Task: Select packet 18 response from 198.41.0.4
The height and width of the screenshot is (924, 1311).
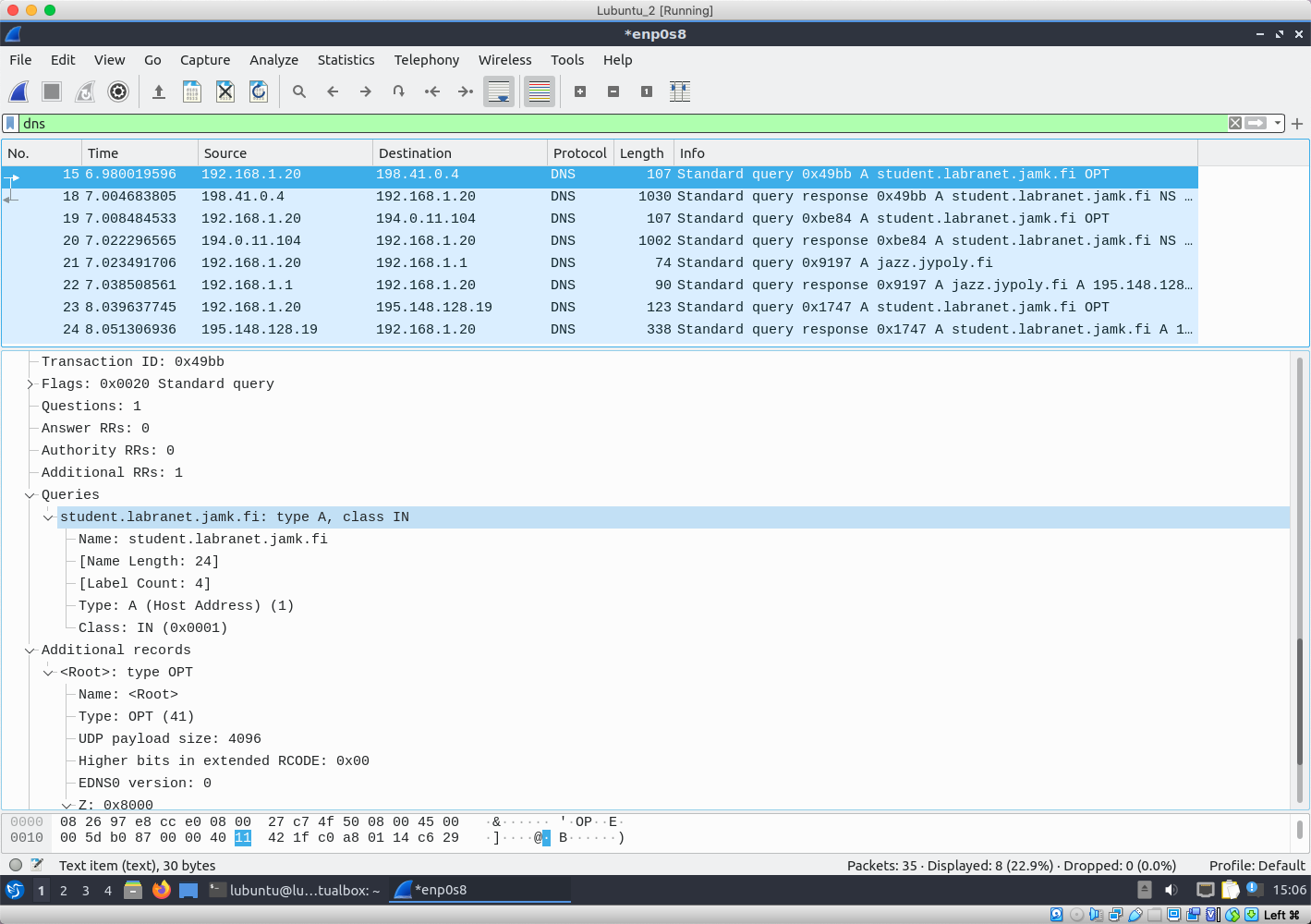Action: tap(600, 197)
